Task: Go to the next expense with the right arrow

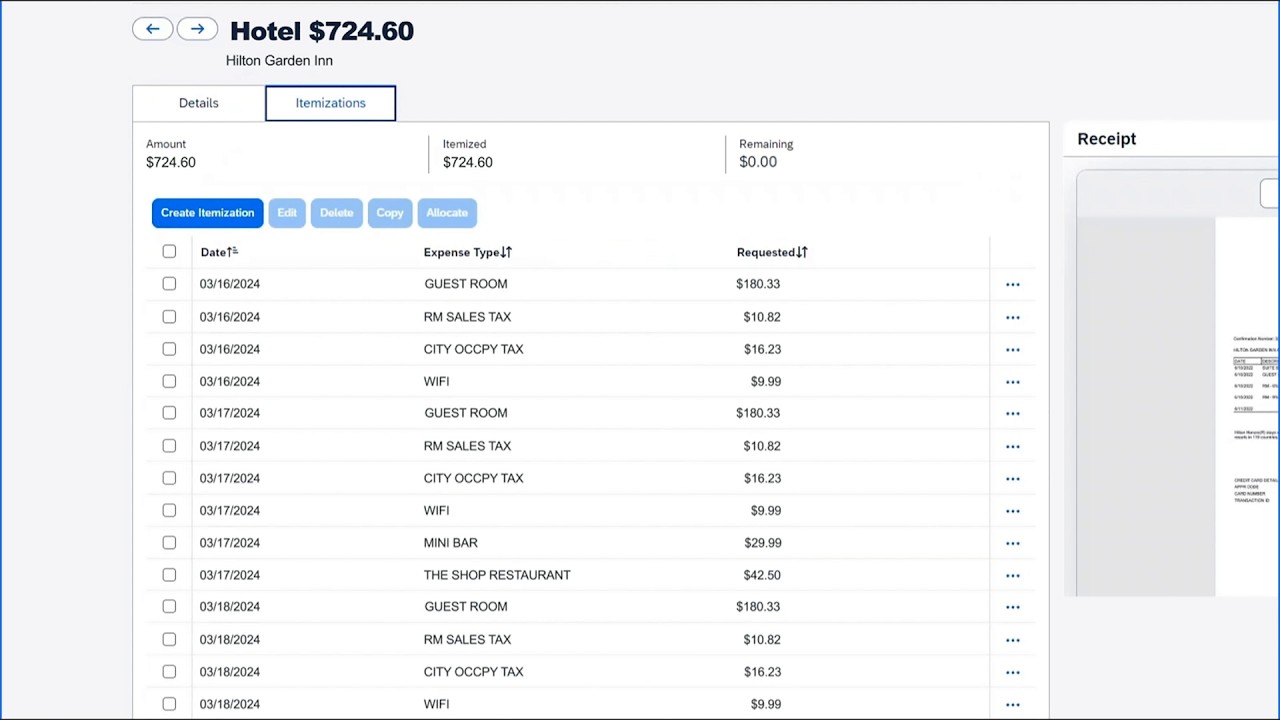Action: (197, 29)
